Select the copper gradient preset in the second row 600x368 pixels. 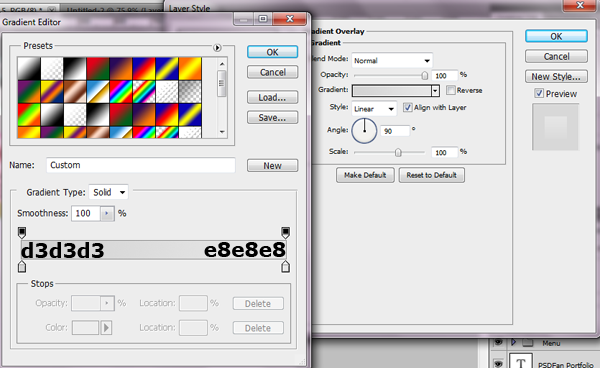pyautogui.click(x=75, y=91)
